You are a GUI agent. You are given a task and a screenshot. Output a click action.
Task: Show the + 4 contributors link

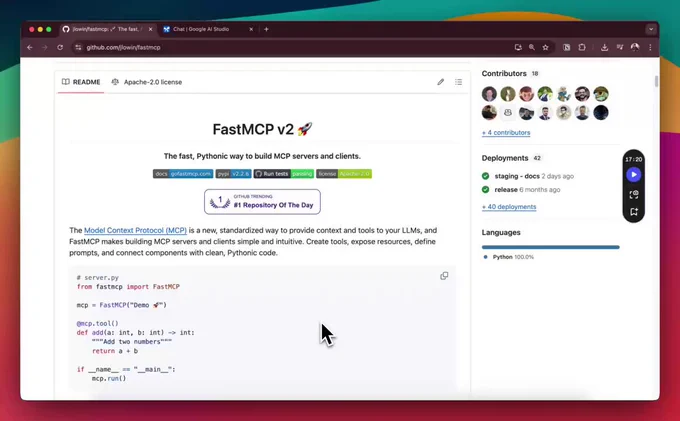click(506, 133)
